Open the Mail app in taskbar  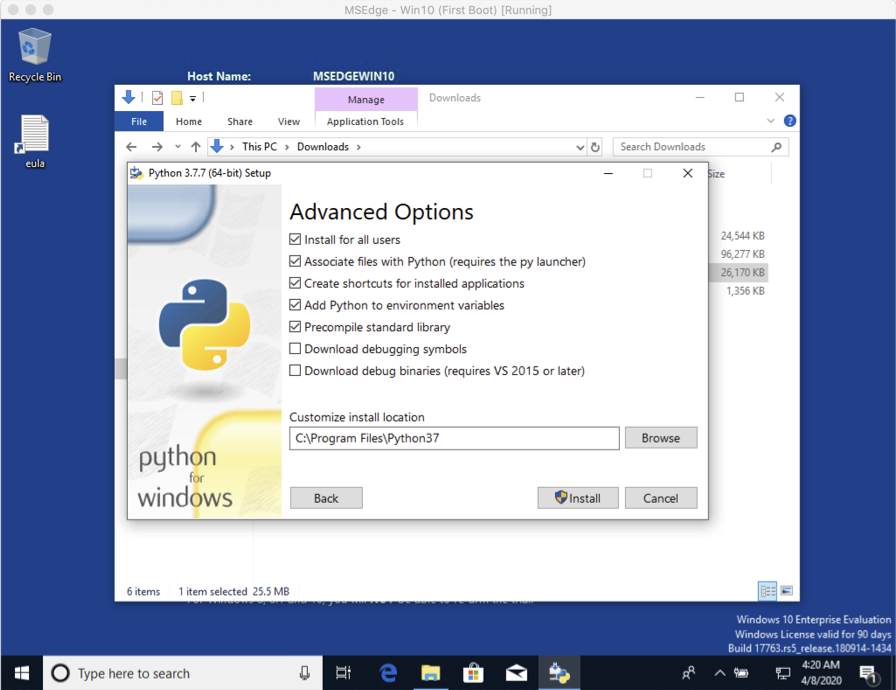pos(516,673)
